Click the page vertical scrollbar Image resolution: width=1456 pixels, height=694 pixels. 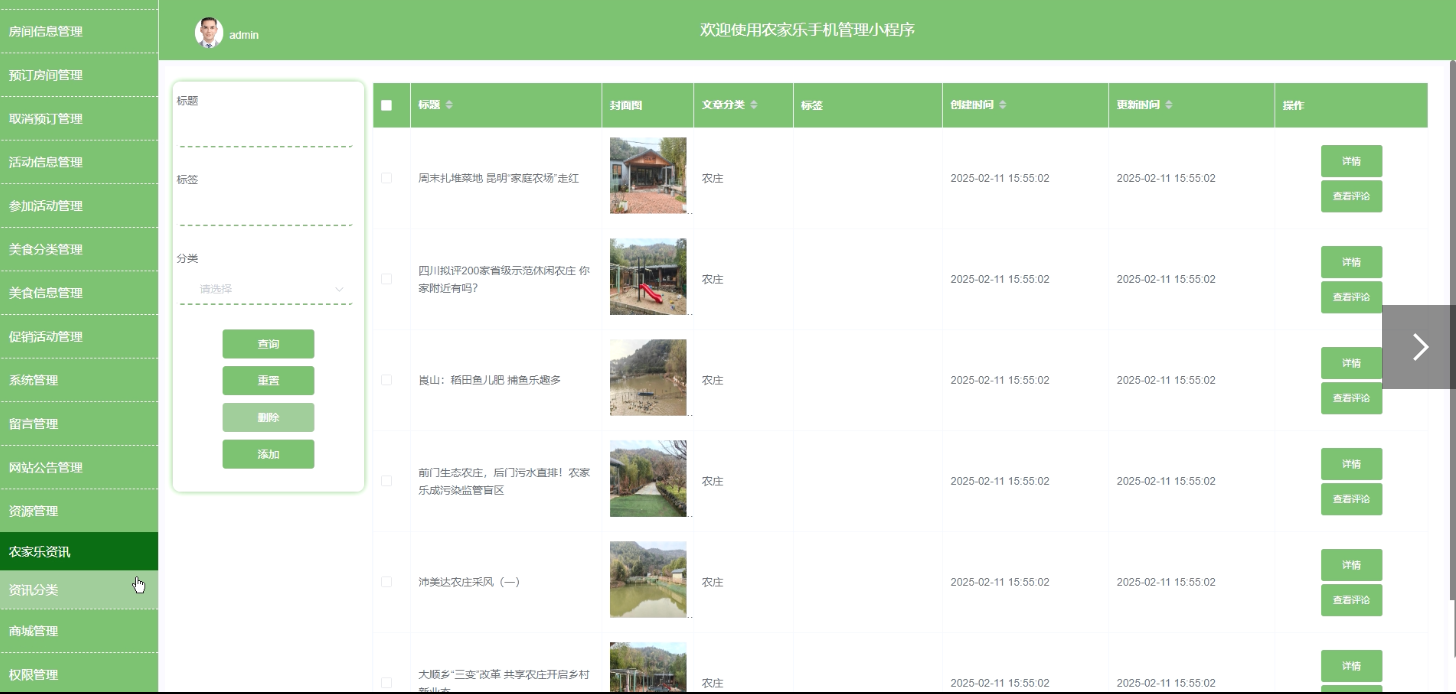click(x=1452, y=330)
